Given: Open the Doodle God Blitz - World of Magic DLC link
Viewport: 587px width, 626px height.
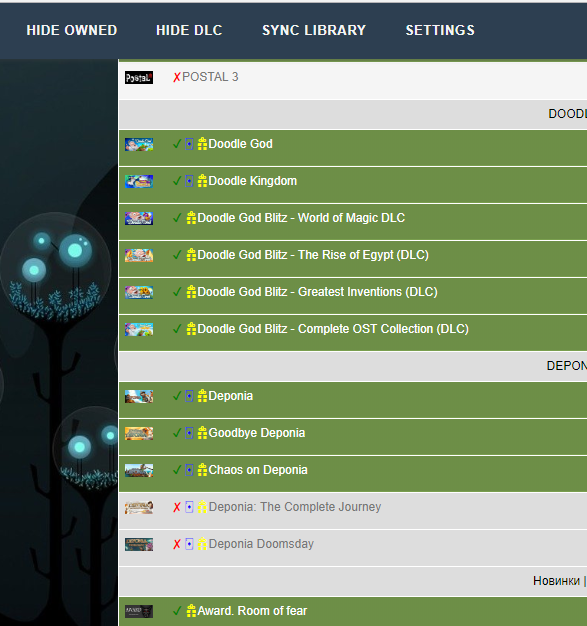Looking at the screenshot, I should 301,218.
